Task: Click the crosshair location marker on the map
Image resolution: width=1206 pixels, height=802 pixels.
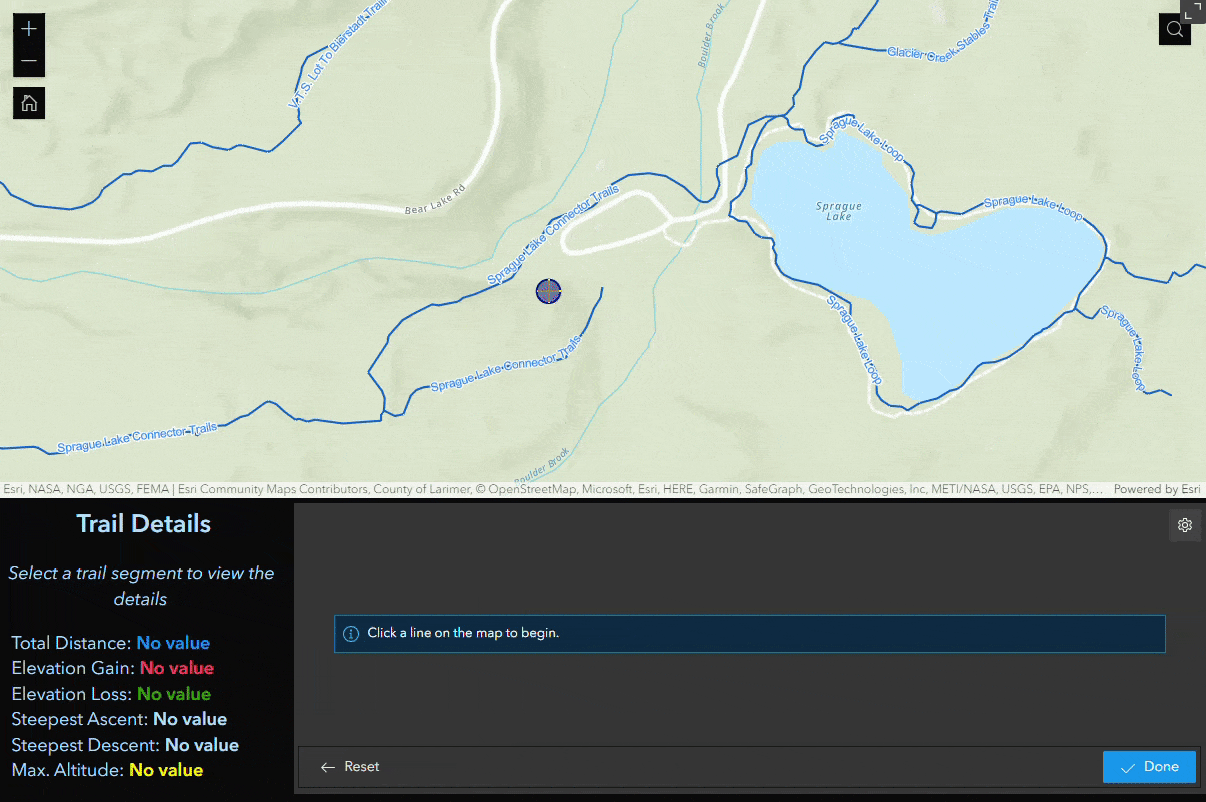Action: click(548, 291)
